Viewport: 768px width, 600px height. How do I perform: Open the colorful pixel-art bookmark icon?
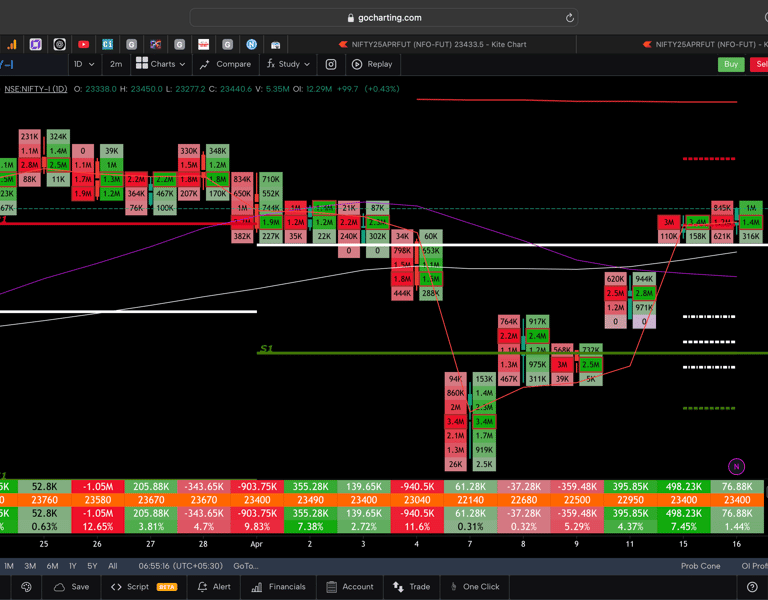pos(155,45)
